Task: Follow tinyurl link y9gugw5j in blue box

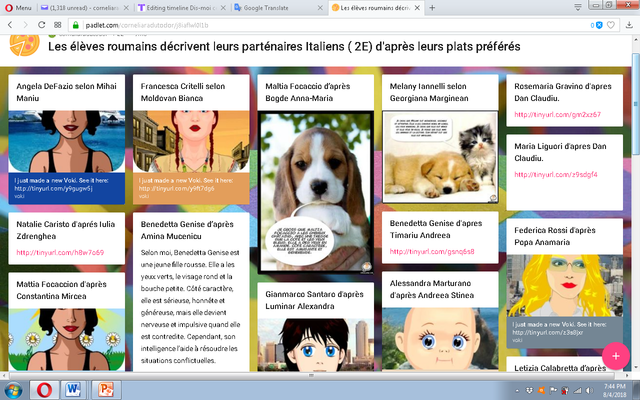Action: [x=53, y=189]
